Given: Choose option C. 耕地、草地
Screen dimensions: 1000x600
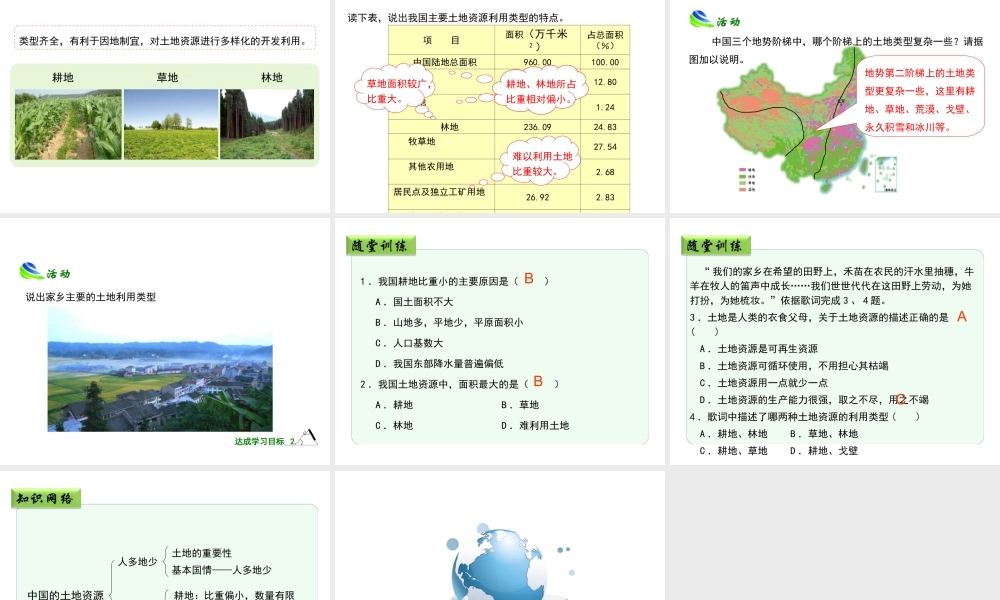Looking at the screenshot, I should tap(733, 450).
